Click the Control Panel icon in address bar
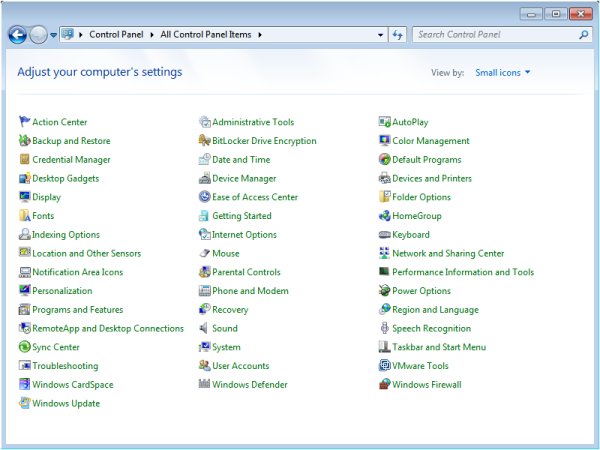The width and height of the screenshot is (600, 450). click(x=68, y=34)
